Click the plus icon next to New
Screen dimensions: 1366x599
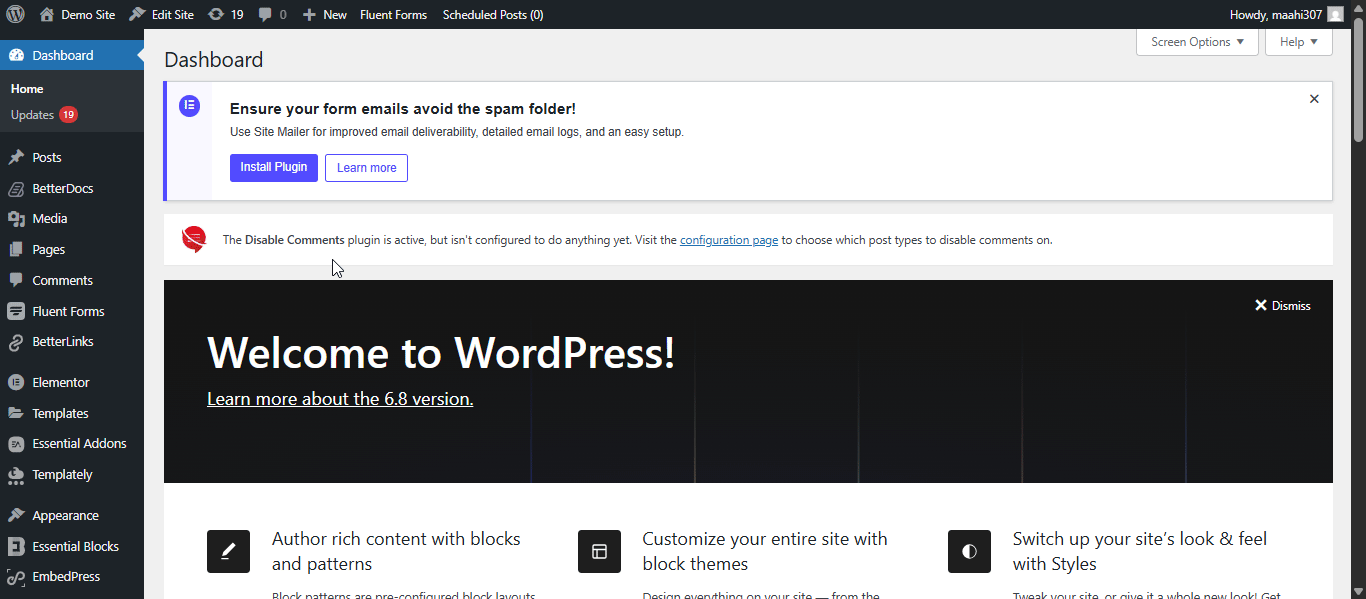[309, 15]
